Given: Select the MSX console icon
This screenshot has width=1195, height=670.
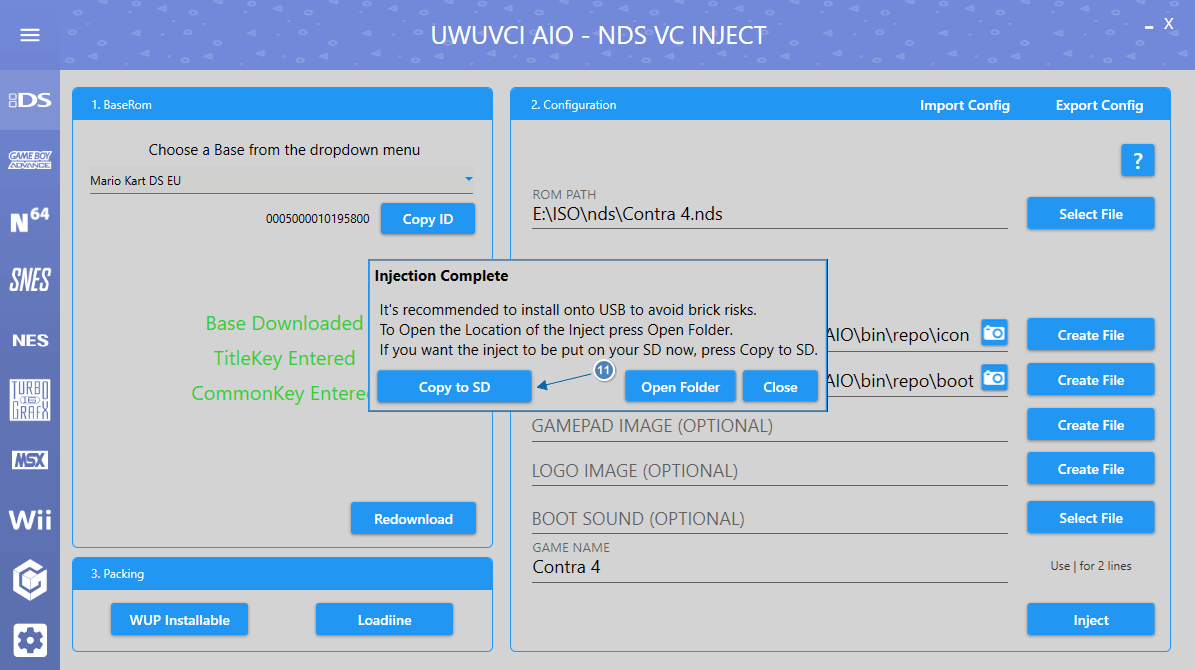Looking at the screenshot, I should (30, 460).
